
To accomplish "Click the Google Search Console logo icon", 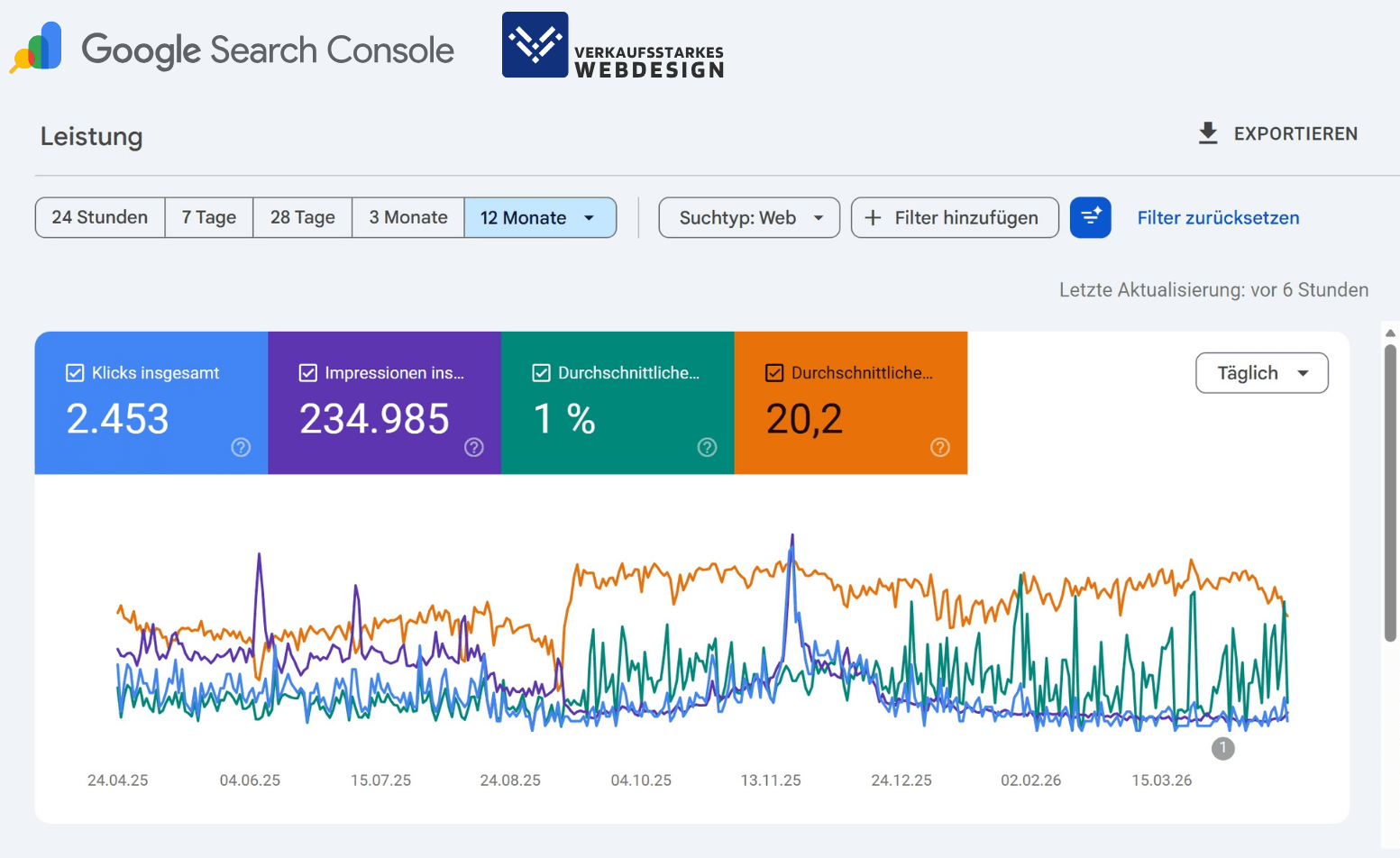I will pos(35,45).
